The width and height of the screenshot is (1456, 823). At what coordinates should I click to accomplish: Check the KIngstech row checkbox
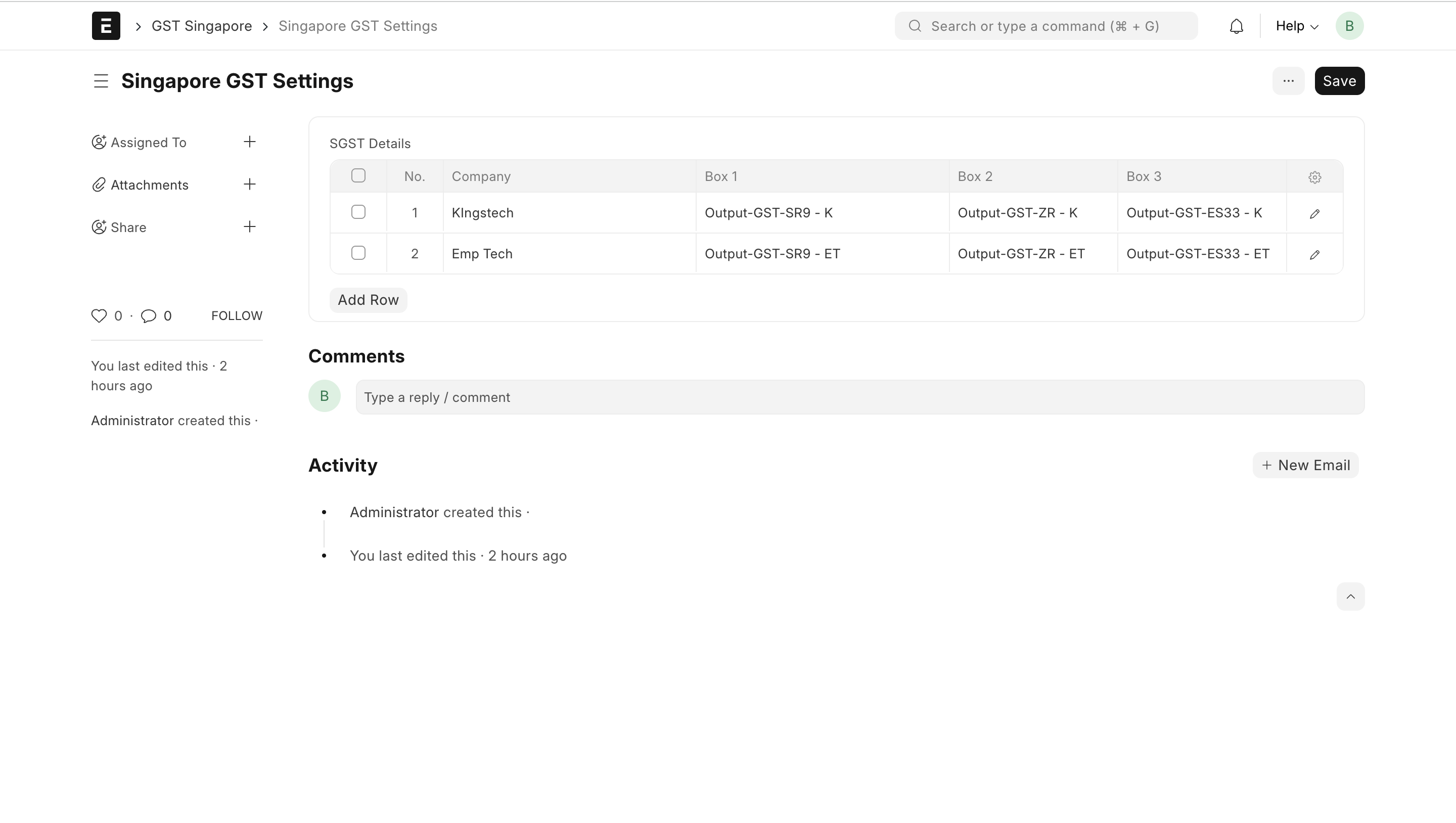(358, 212)
